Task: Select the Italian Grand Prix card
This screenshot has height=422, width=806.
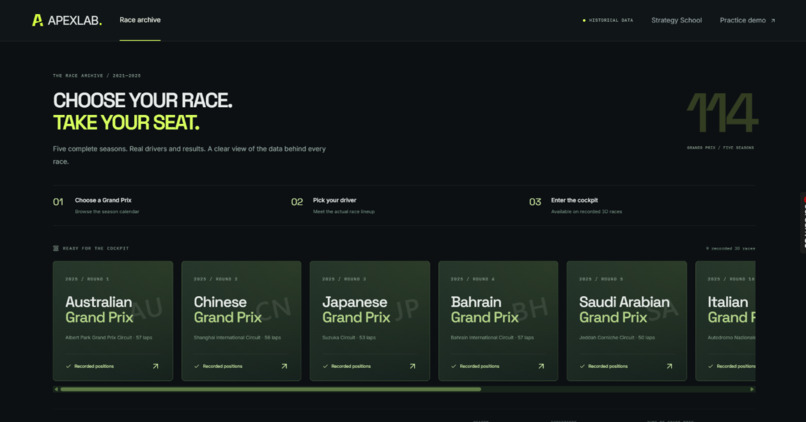Action: pos(725,321)
